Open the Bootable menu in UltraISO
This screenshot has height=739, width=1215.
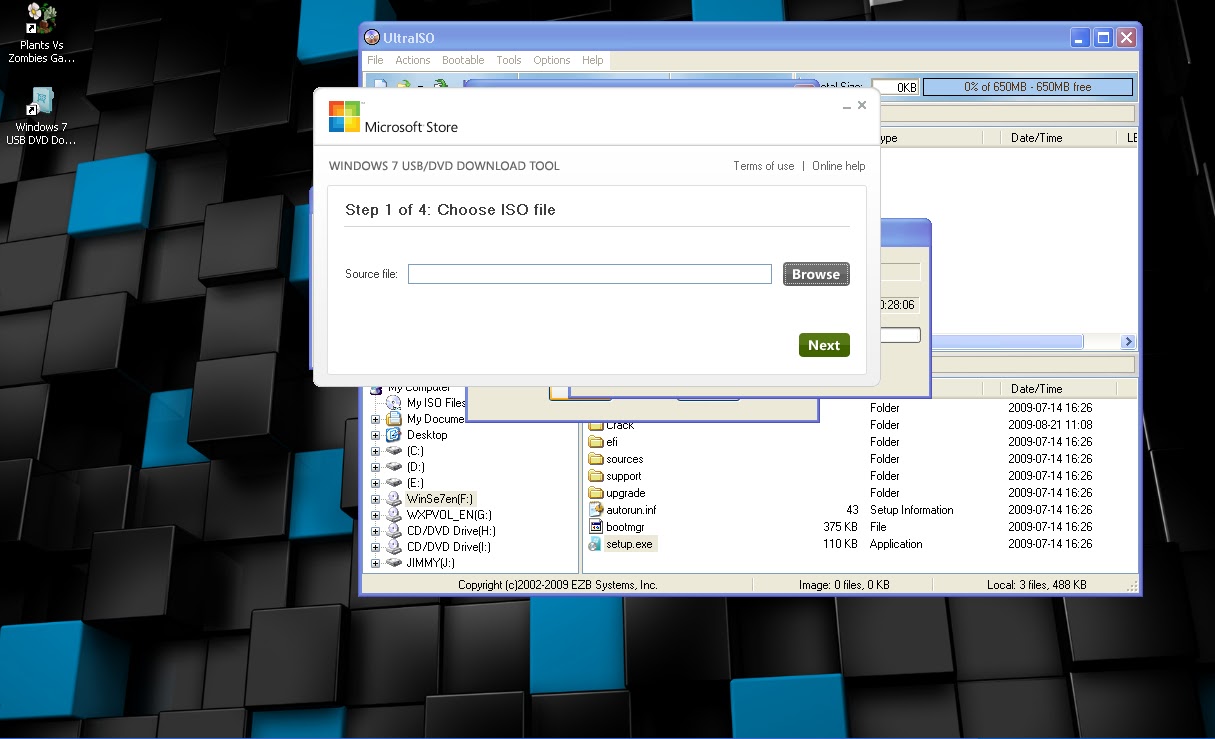pos(463,60)
